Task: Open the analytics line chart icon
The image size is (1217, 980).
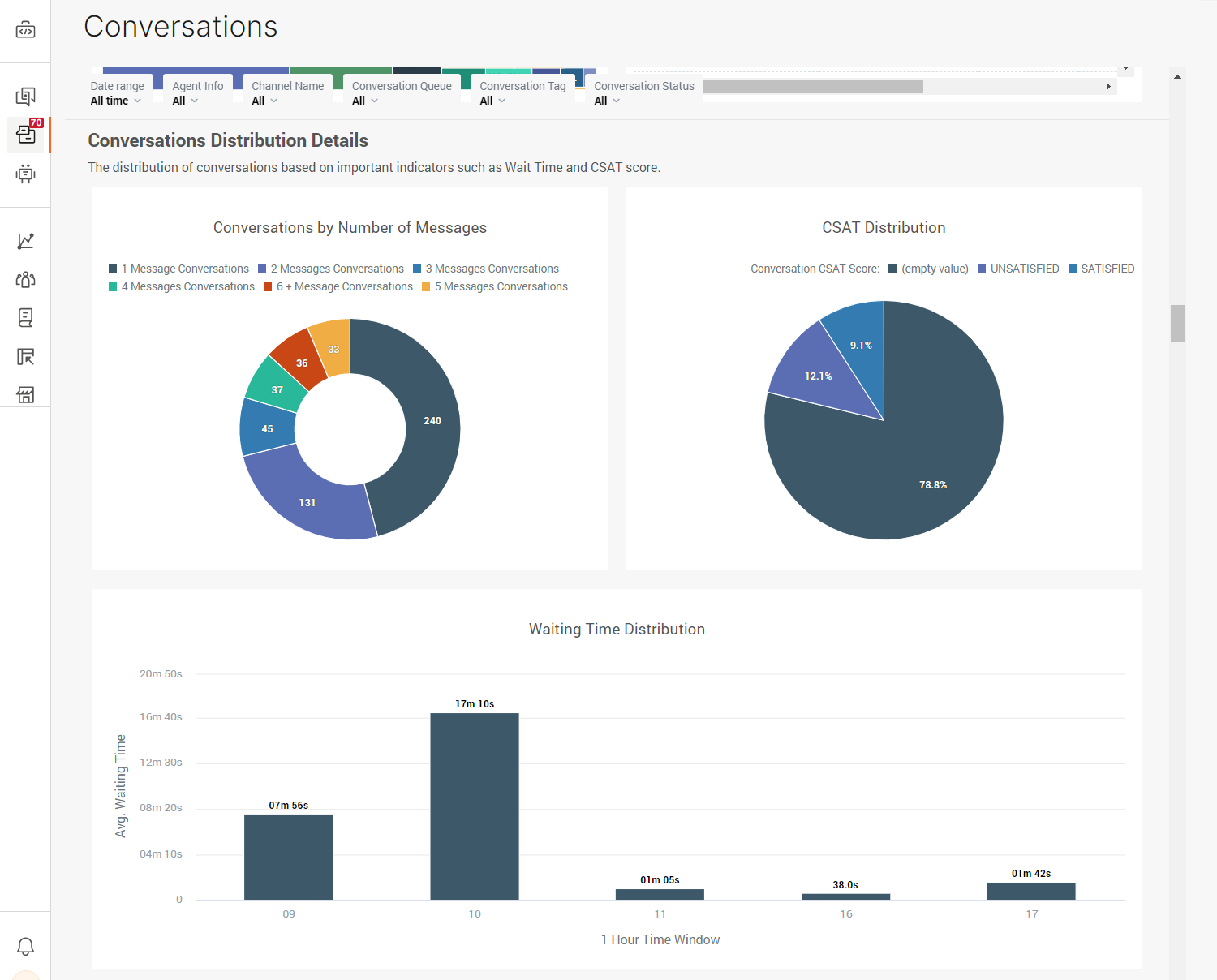Action: tap(25, 240)
